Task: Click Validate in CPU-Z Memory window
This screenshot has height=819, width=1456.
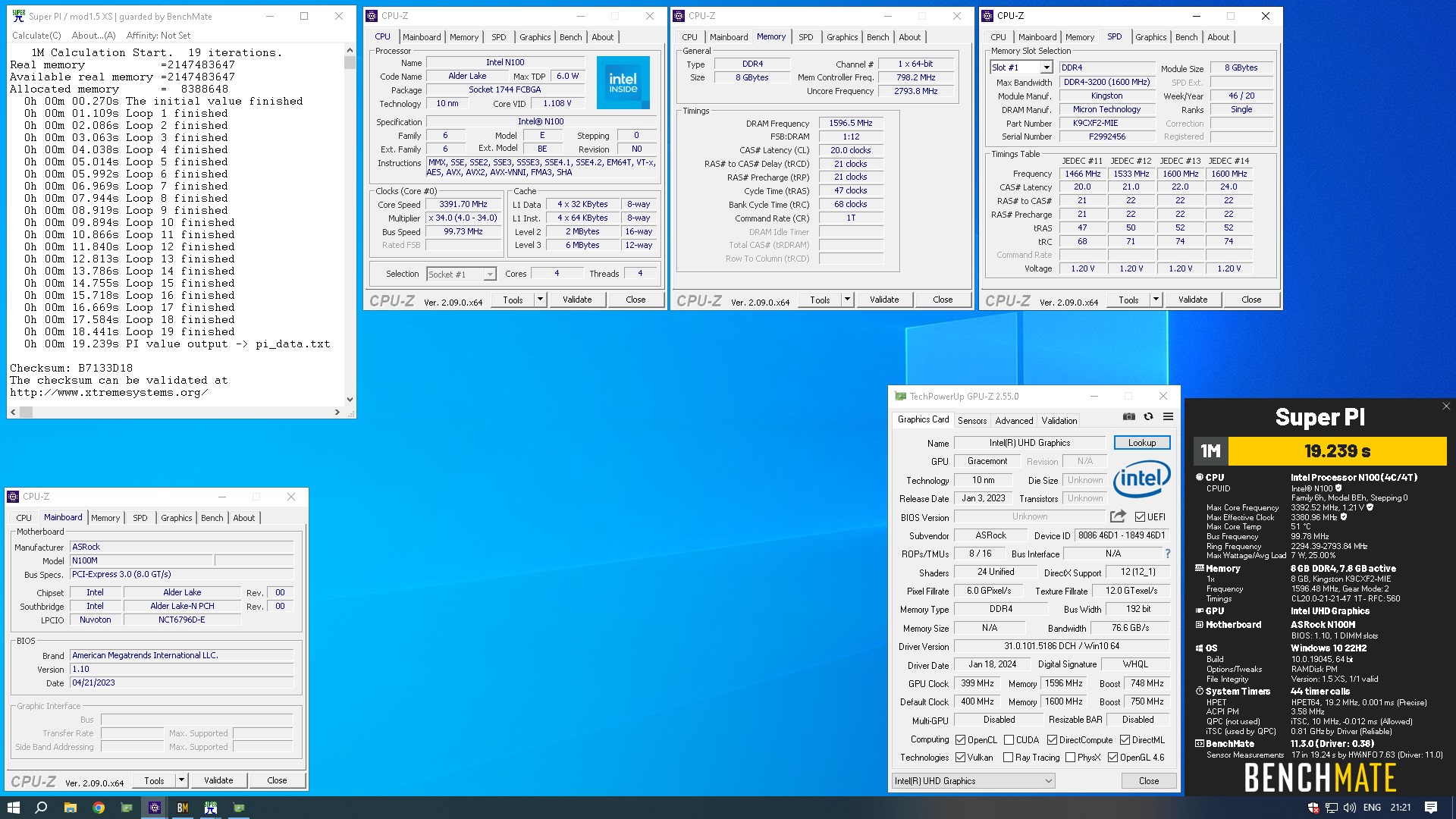Action: (x=884, y=300)
